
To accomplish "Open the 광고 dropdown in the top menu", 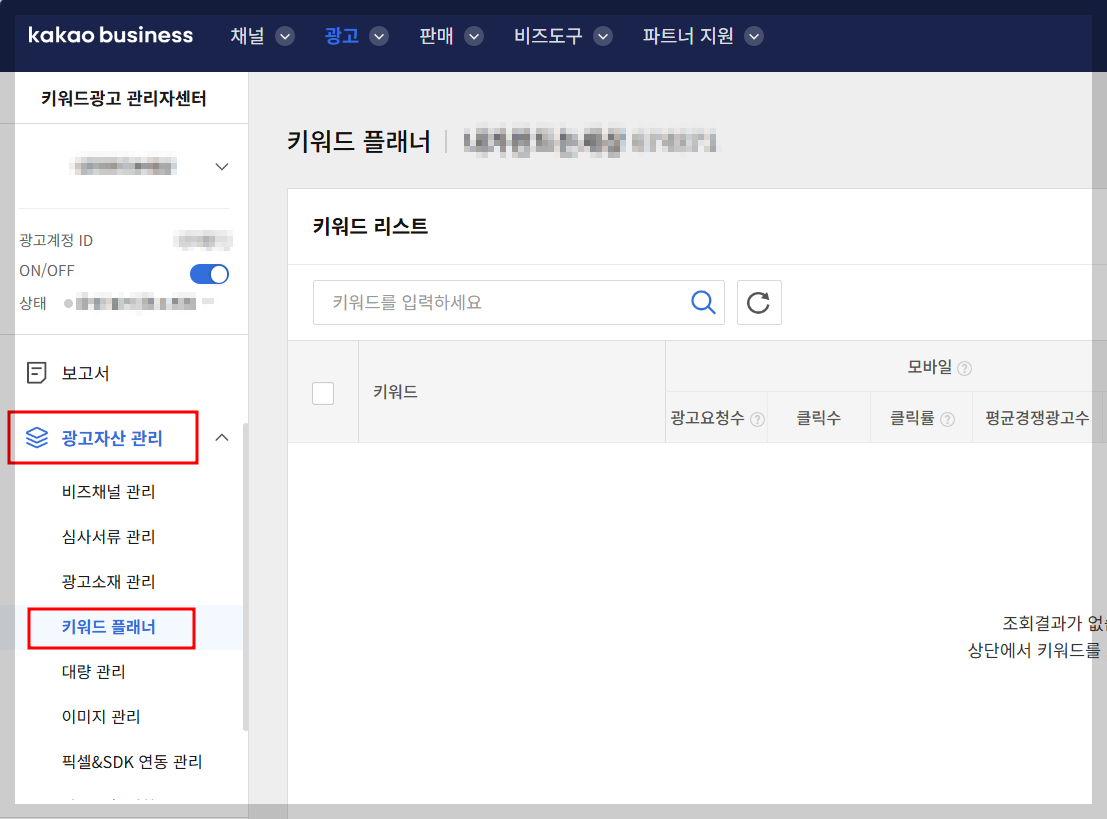I will pyautogui.click(x=355, y=35).
